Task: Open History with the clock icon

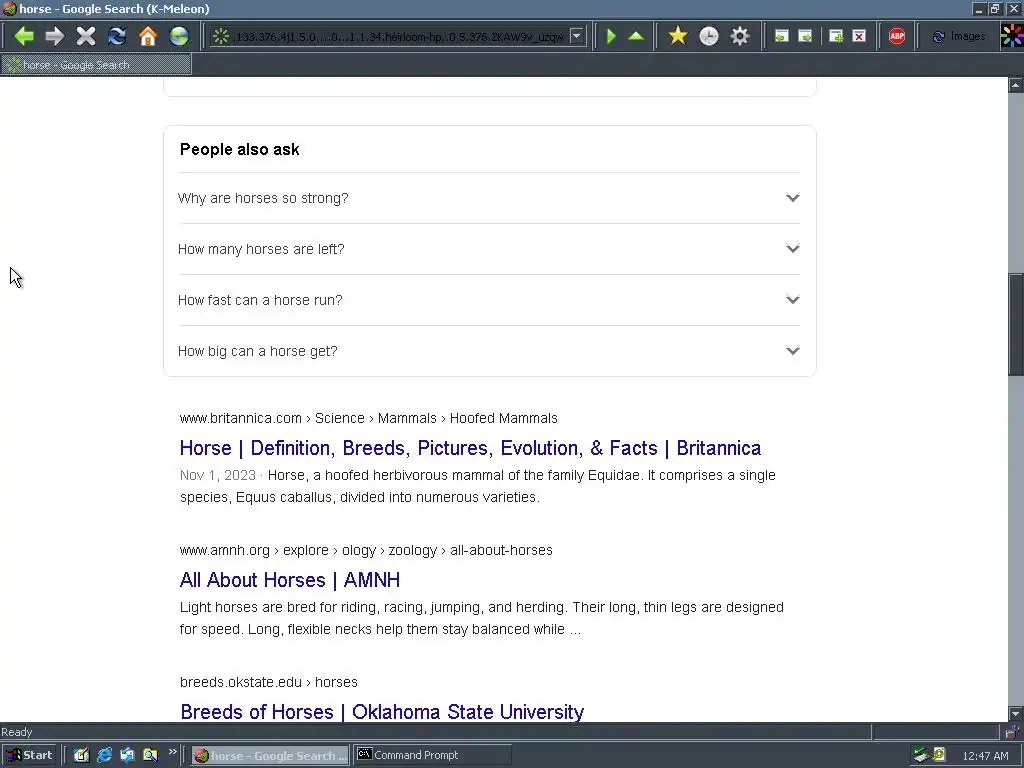Action: [x=709, y=36]
